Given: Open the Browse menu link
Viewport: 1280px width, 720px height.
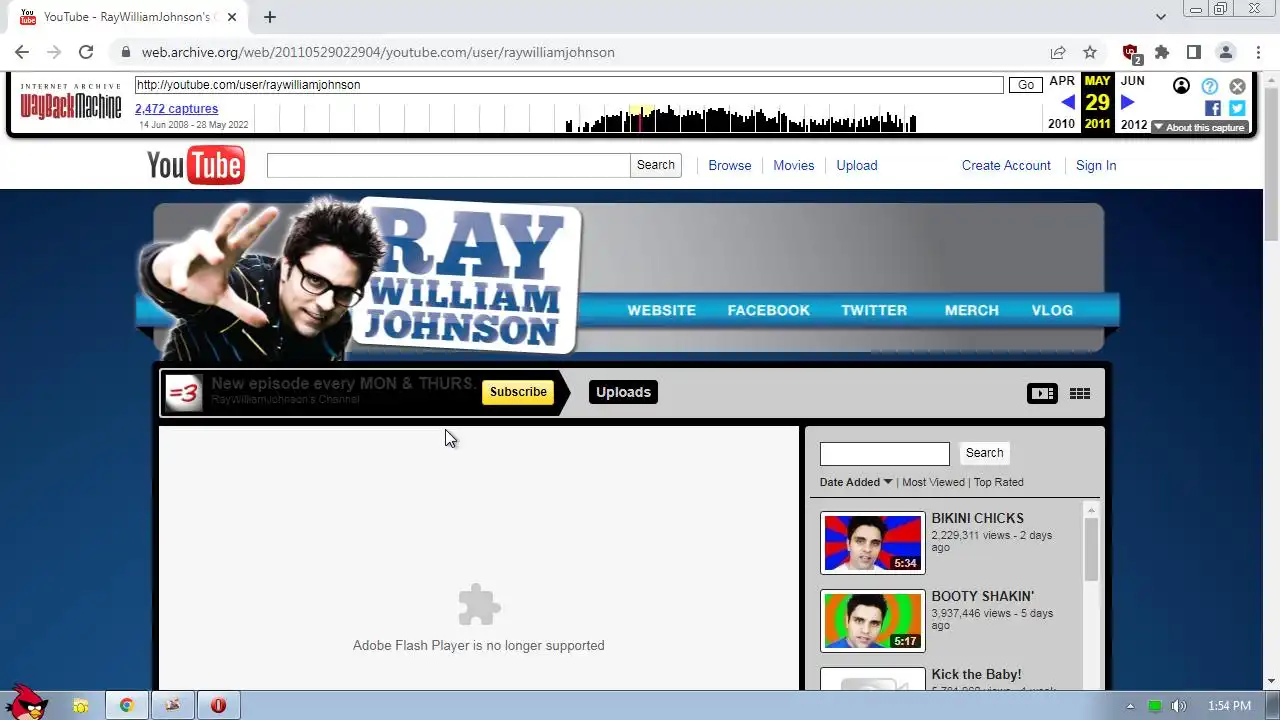Looking at the screenshot, I should (x=730, y=166).
